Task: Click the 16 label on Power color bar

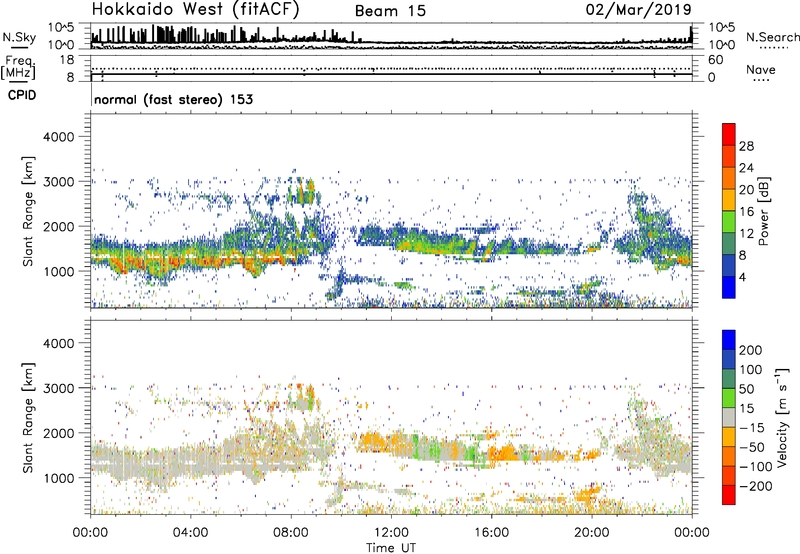Action: coord(746,212)
